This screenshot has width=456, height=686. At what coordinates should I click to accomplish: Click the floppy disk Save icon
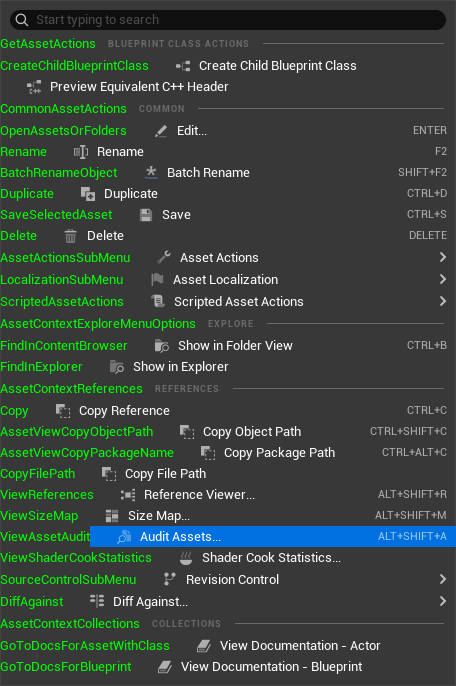[146, 215]
